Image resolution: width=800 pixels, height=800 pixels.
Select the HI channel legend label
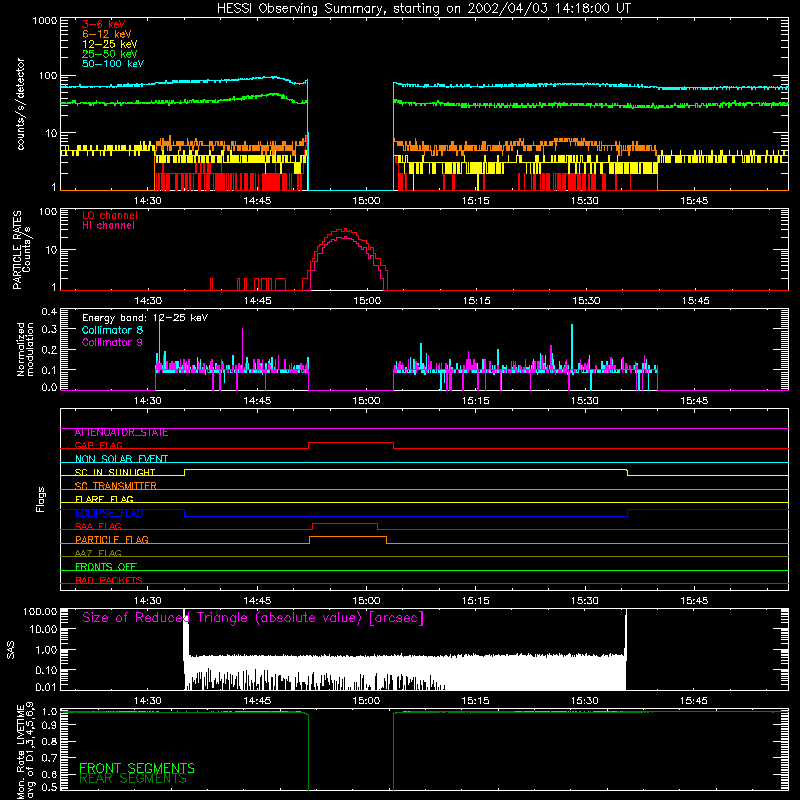coord(108,225)
